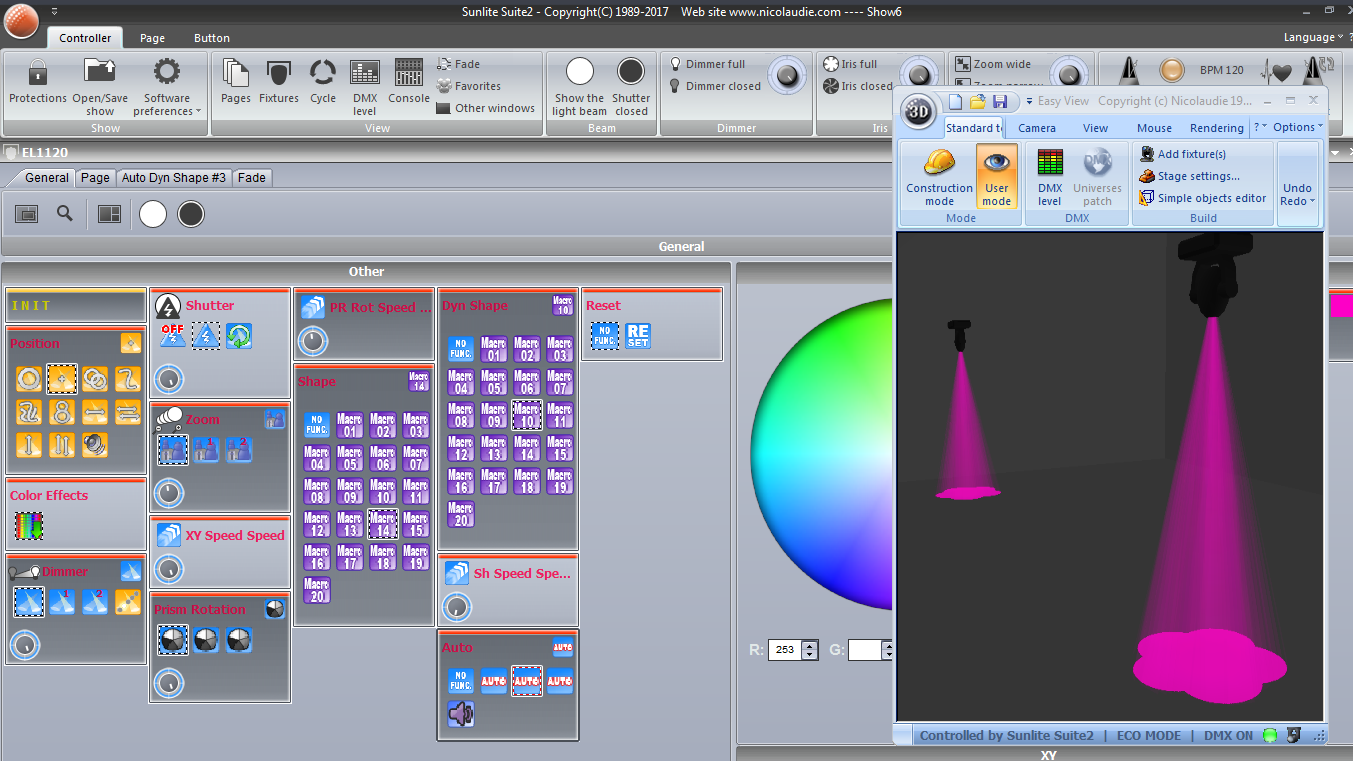1353x761 pixels.
Task: Open the Button ribbon tab
Action: (x=212, y=38)
